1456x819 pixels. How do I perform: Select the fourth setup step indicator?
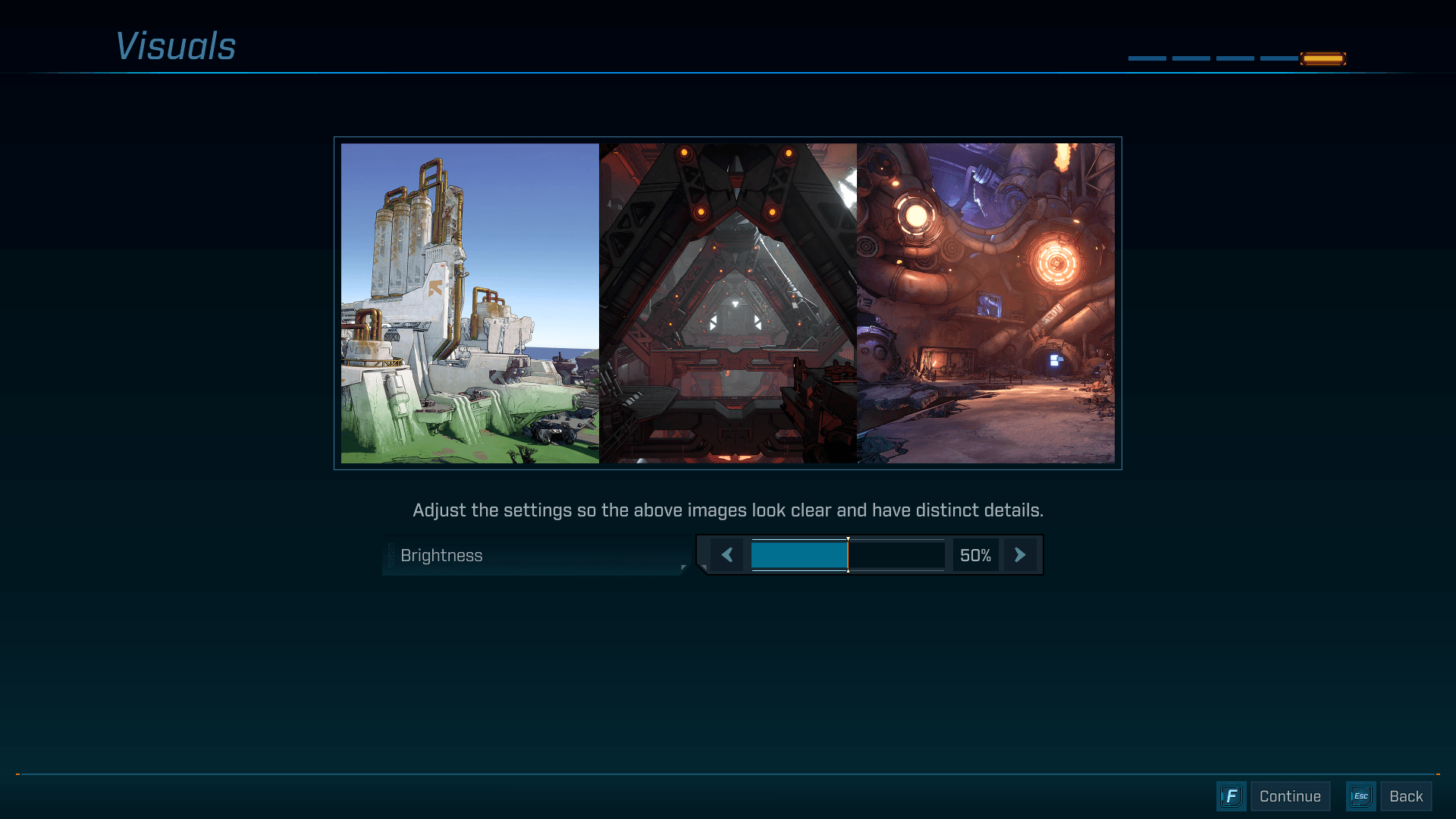pyautogui.click(x=1279, y=58)
